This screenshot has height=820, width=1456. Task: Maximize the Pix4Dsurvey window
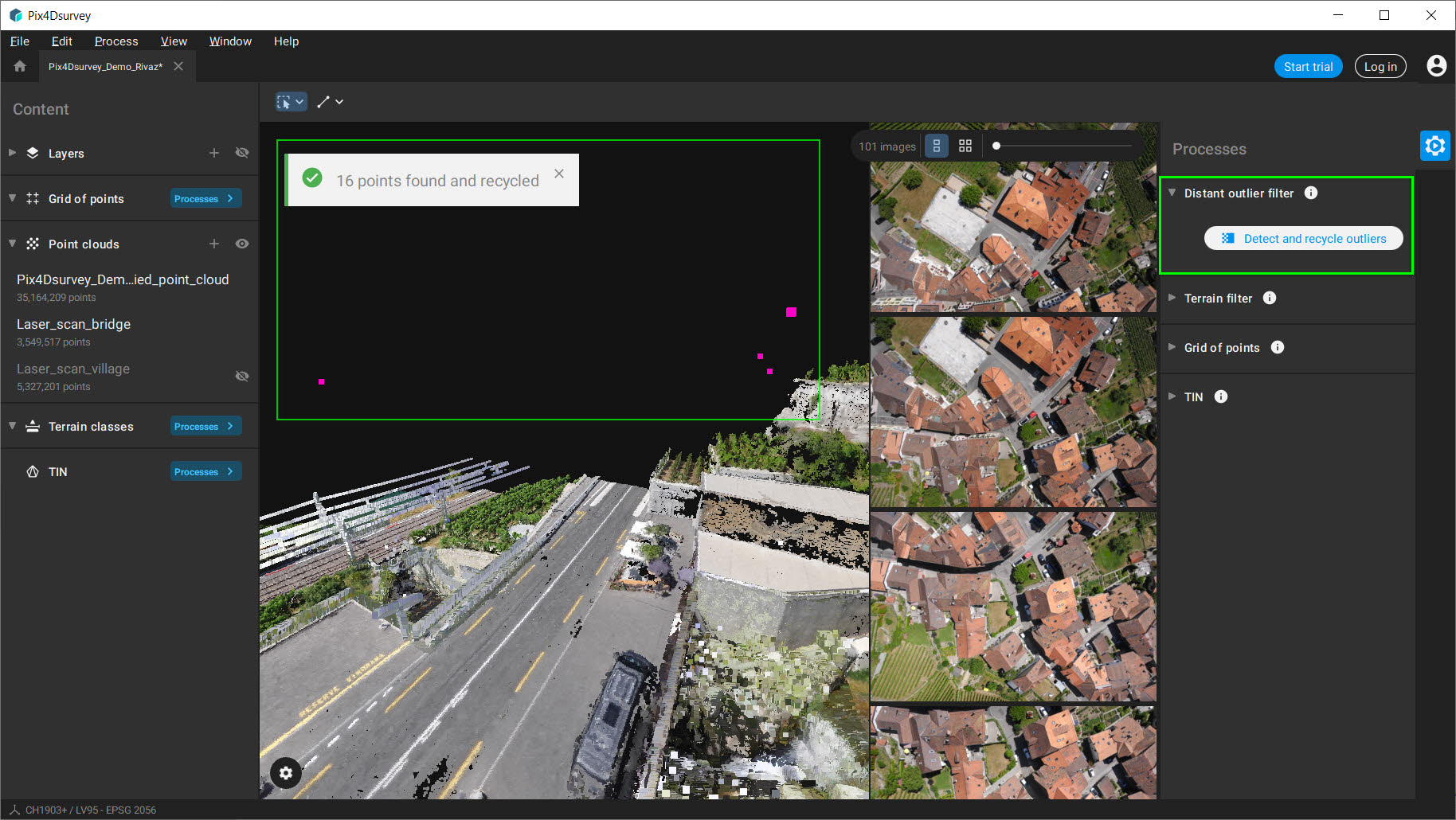1384,15
